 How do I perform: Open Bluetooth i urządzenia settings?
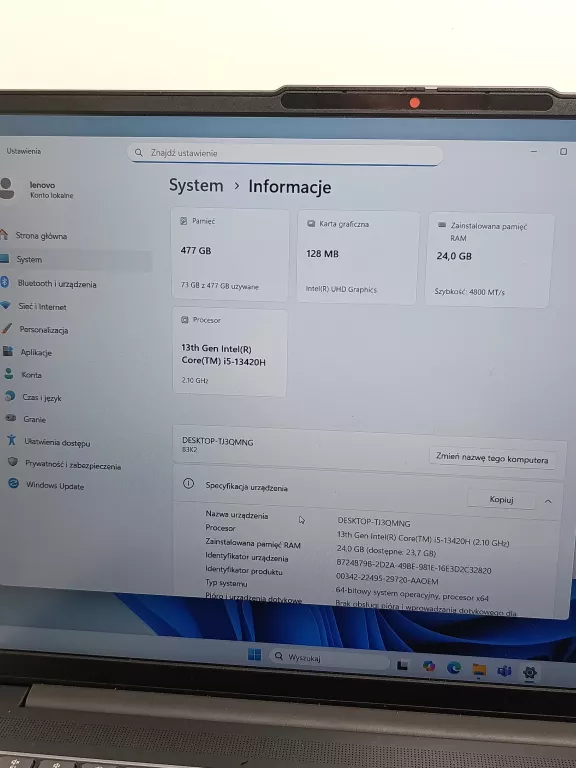56,284
